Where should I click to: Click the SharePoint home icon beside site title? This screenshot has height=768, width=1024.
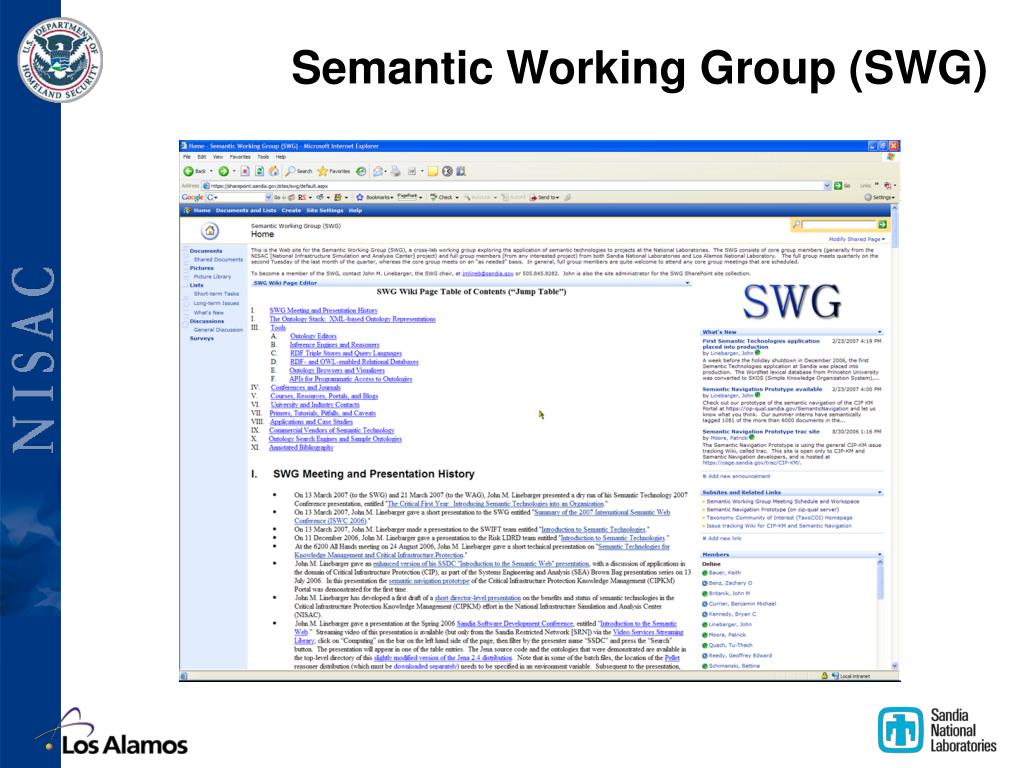click(210, 231)
